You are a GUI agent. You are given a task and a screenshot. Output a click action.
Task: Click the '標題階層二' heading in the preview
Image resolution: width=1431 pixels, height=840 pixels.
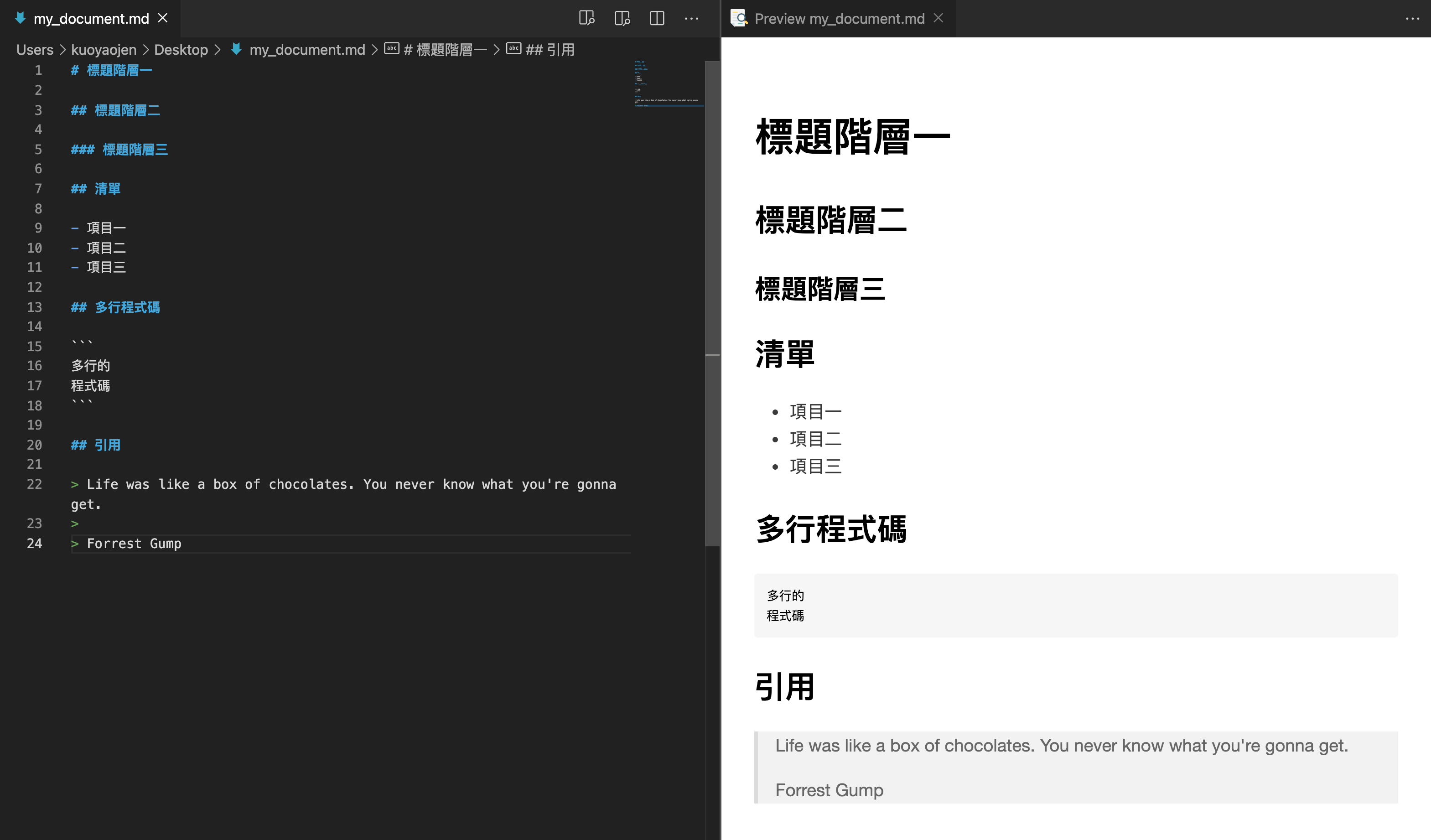[831, 220]
